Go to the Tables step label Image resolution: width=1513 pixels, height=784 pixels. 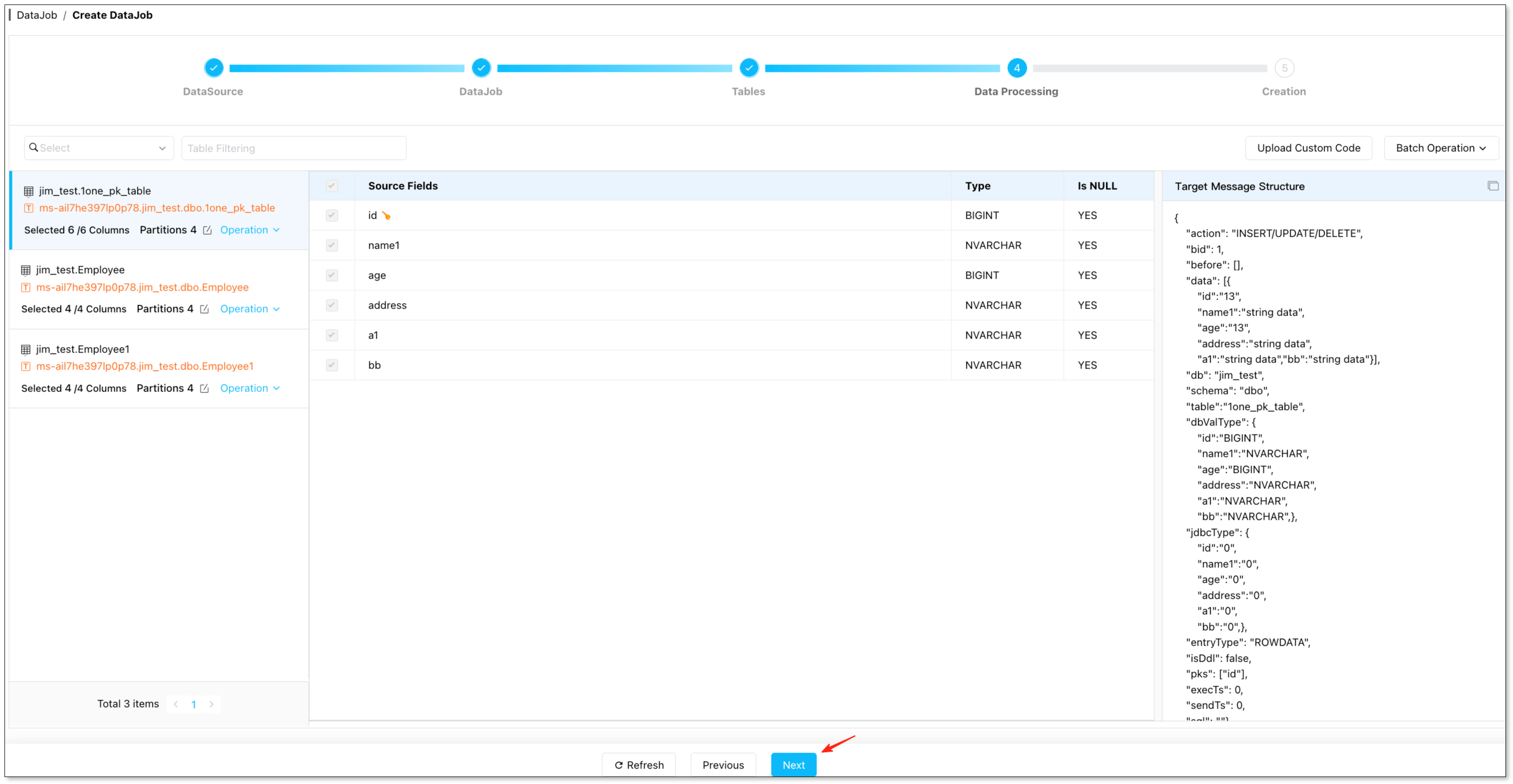point(749,91)
